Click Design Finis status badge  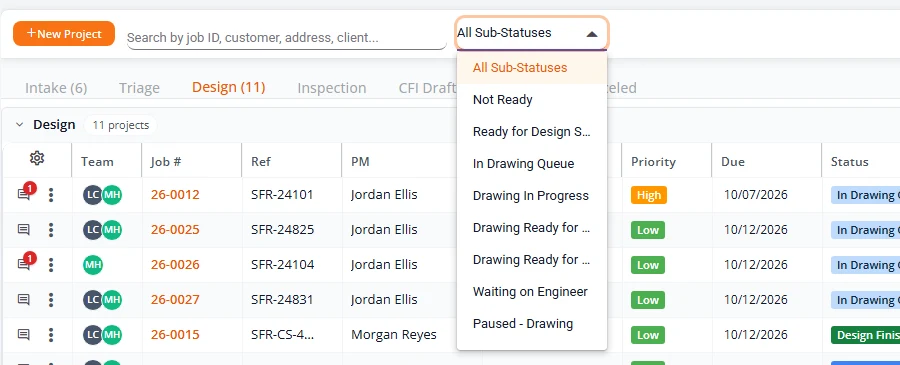tap(865, 335)
